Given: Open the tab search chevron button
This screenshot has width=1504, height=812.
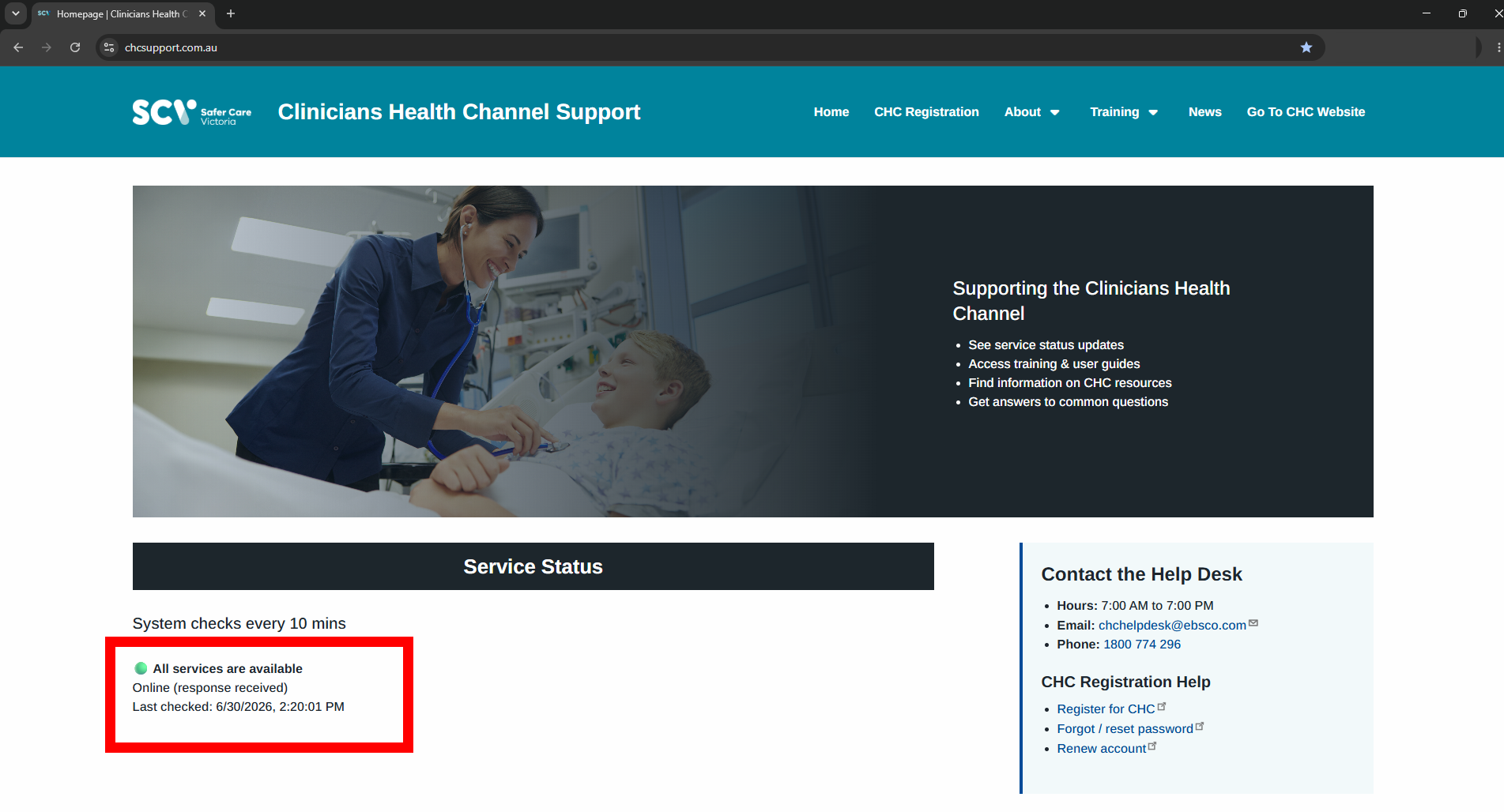Looking at the screenshot, I should [x=15, y=13].
